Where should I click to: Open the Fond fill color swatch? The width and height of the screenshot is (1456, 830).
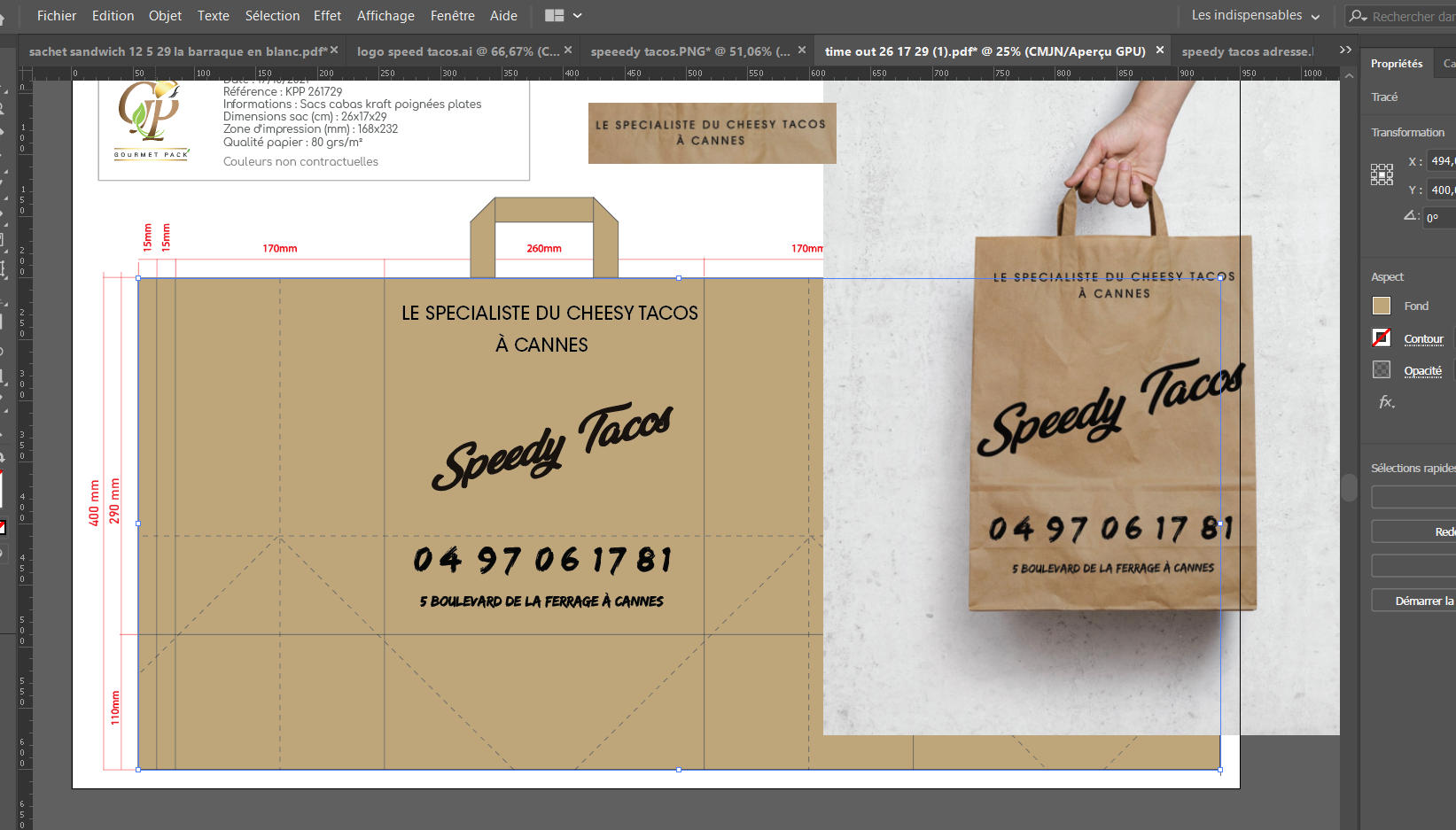tap(1382, 306)
